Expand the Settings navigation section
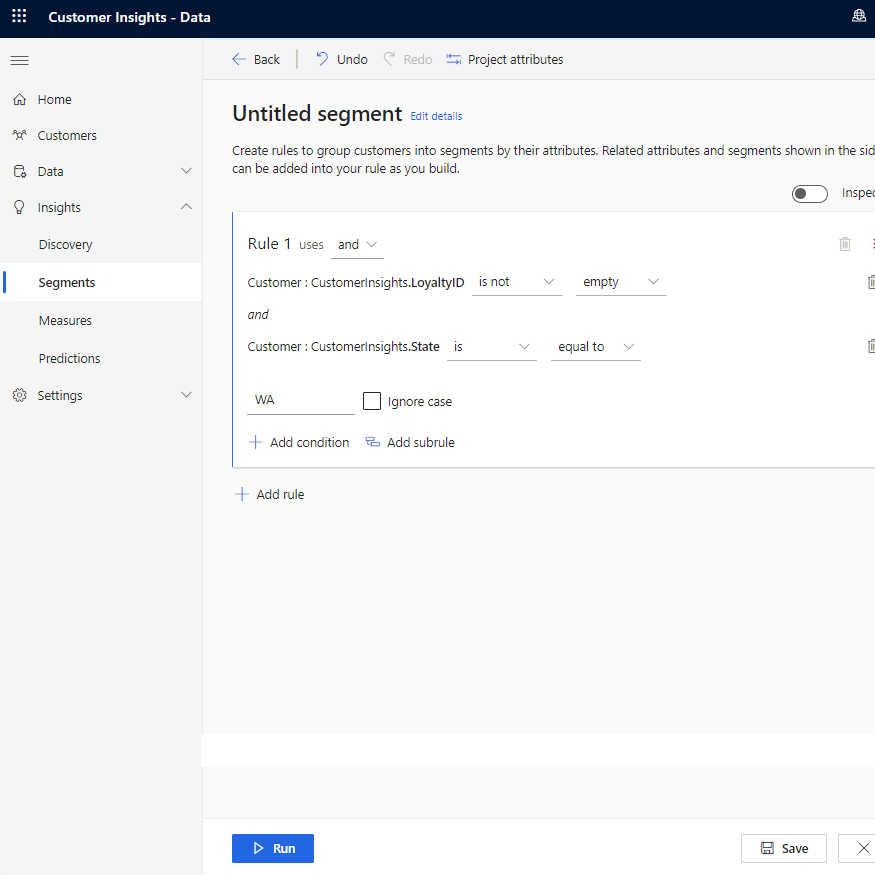 pos(186,395)
